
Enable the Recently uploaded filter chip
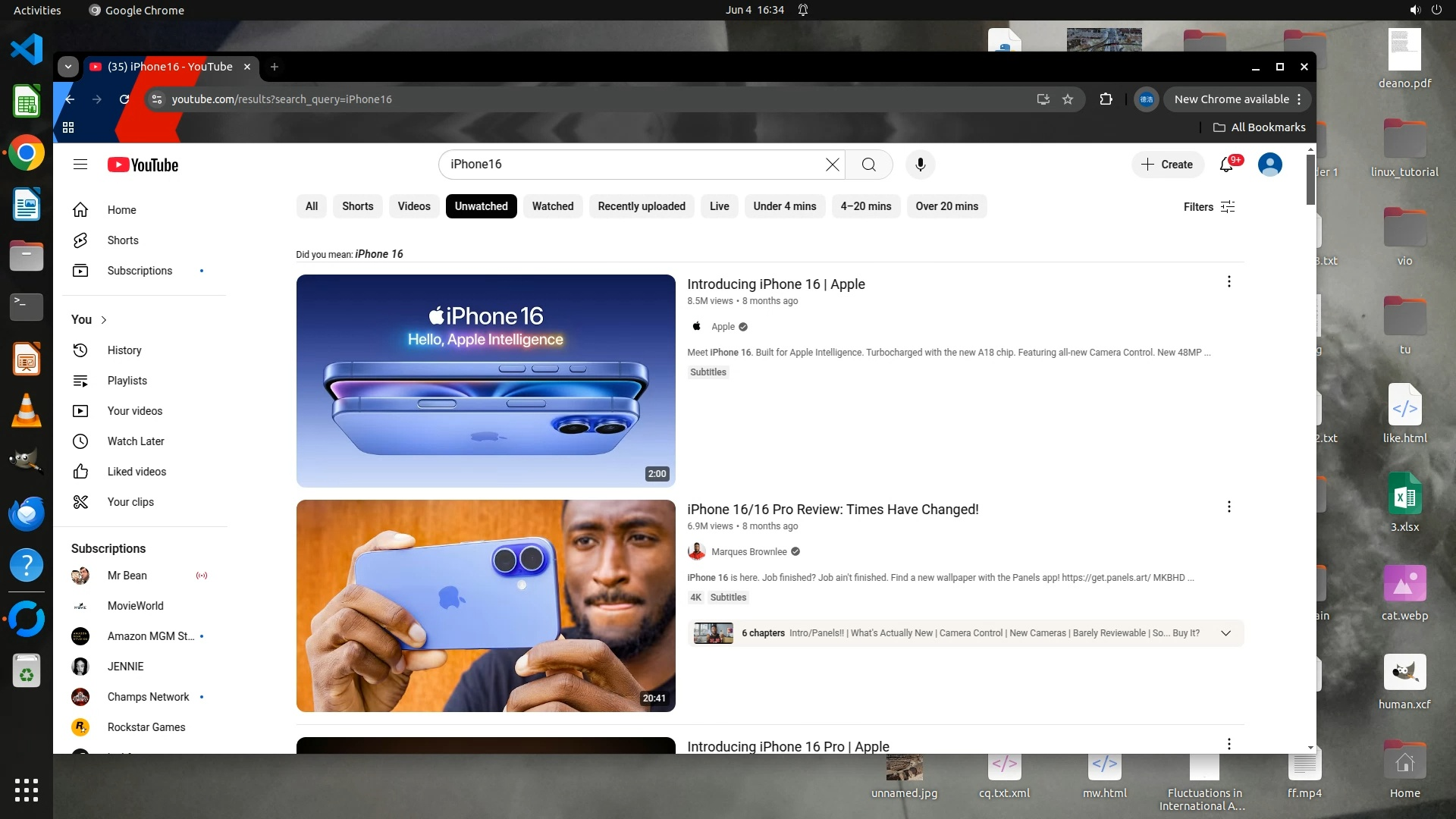pyautogui.click(x=641, y=206)
